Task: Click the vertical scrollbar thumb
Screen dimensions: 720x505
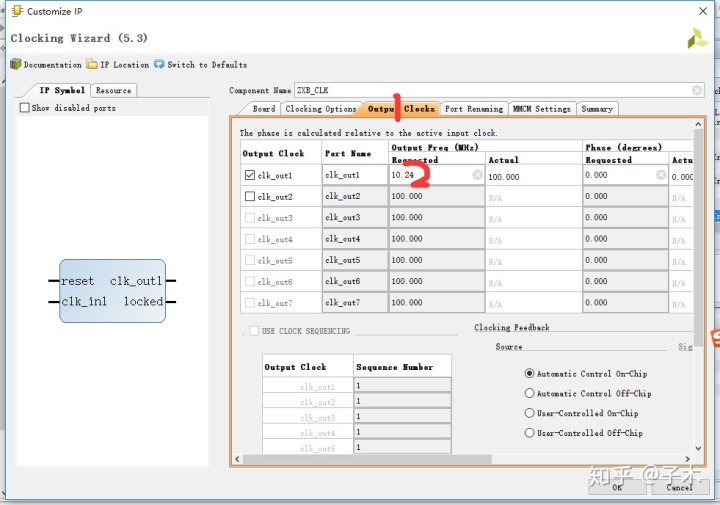Action: point(698,237)
